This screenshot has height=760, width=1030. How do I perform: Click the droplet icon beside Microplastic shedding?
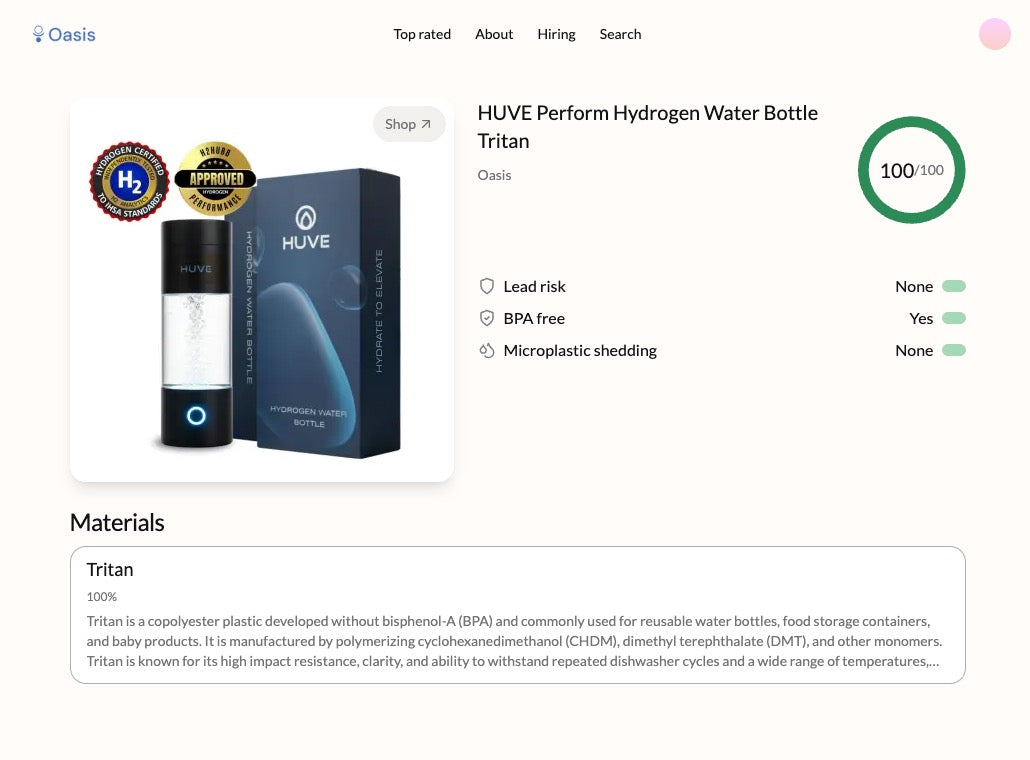coord(487,350)
